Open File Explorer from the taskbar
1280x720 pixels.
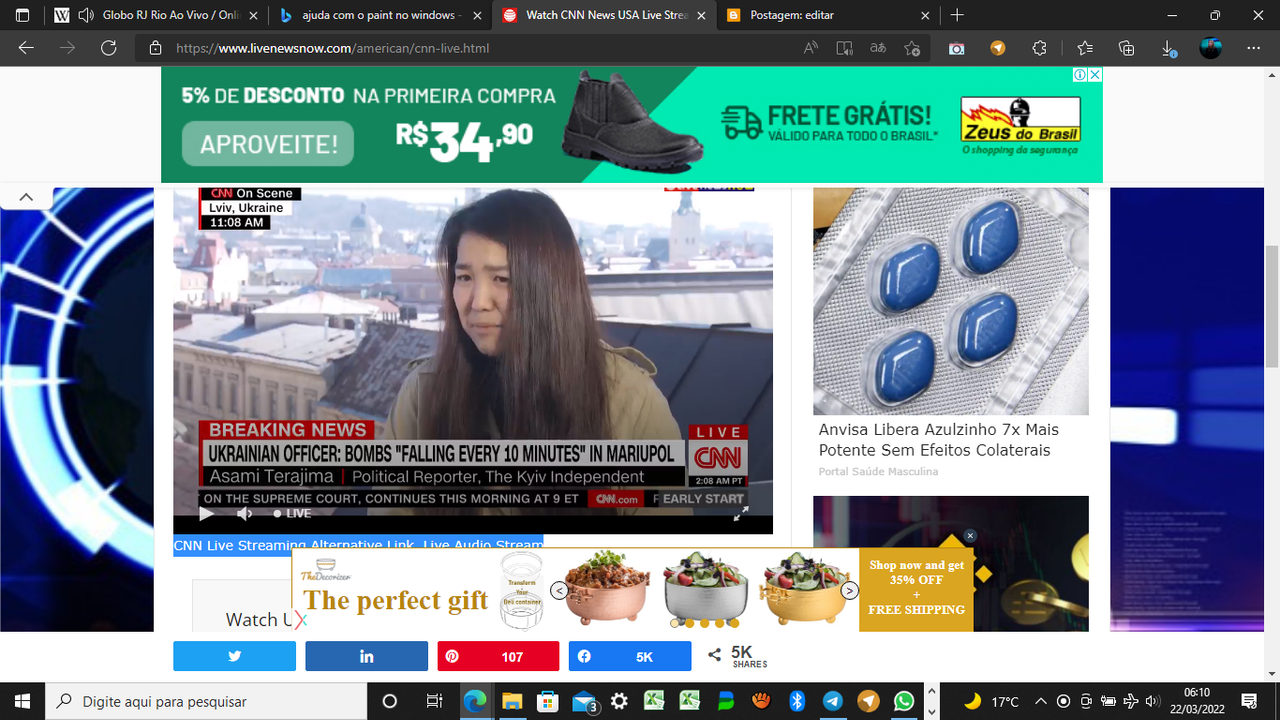click(x=511, y=701)
